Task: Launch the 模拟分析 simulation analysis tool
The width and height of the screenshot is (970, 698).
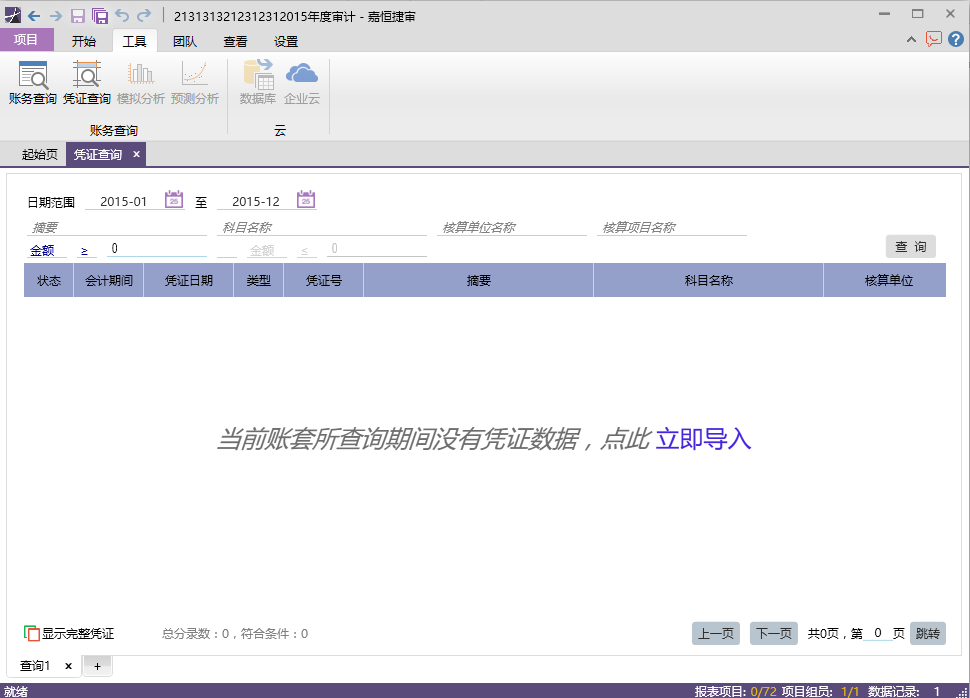Action: tap(140, 83)
